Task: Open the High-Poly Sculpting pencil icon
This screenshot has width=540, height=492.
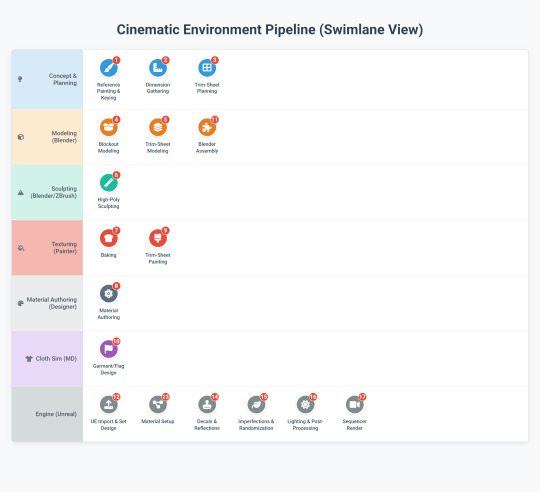Action: (108, 182)
